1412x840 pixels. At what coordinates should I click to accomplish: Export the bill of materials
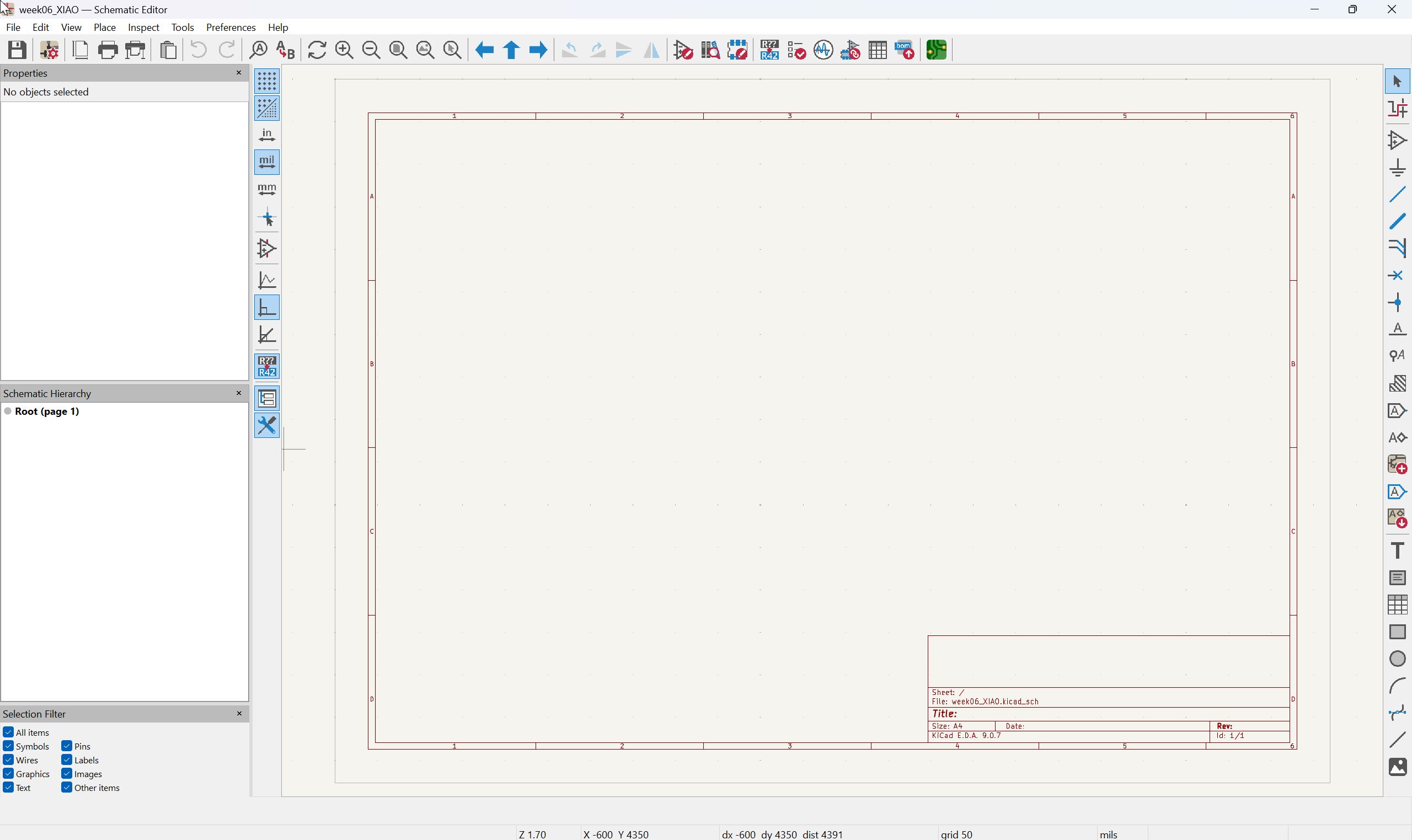(905, 50)
